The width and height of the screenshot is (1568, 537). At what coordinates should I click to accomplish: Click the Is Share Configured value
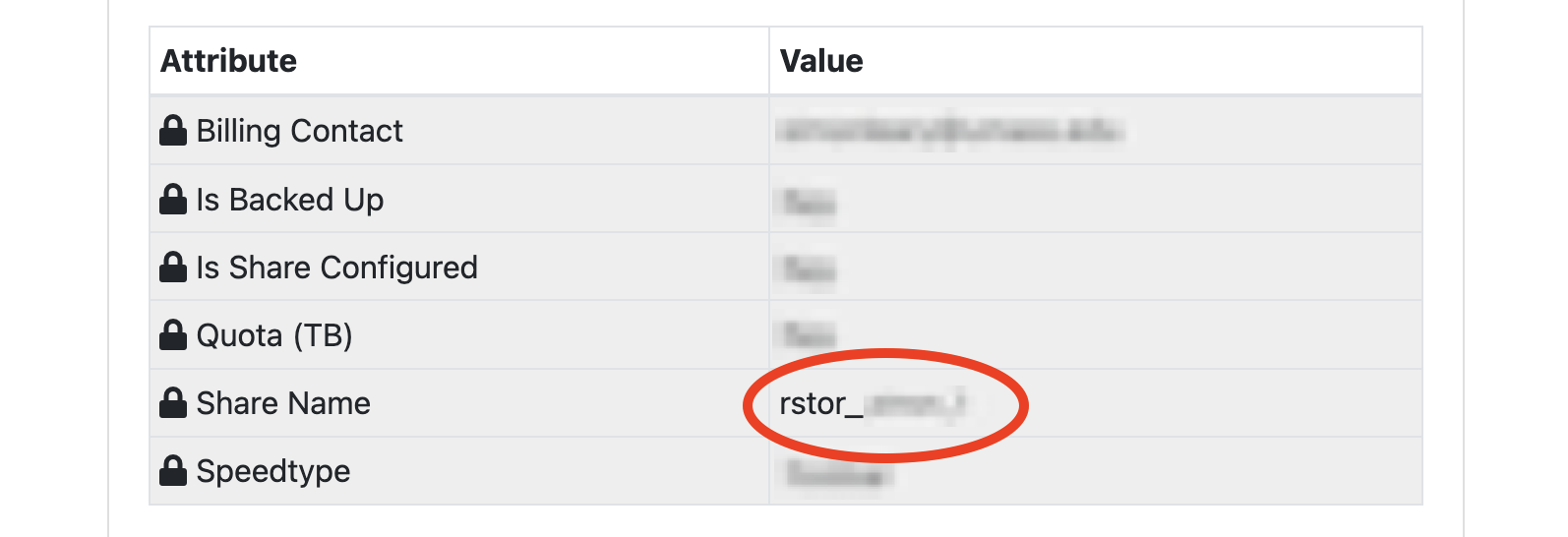(810, 268)
